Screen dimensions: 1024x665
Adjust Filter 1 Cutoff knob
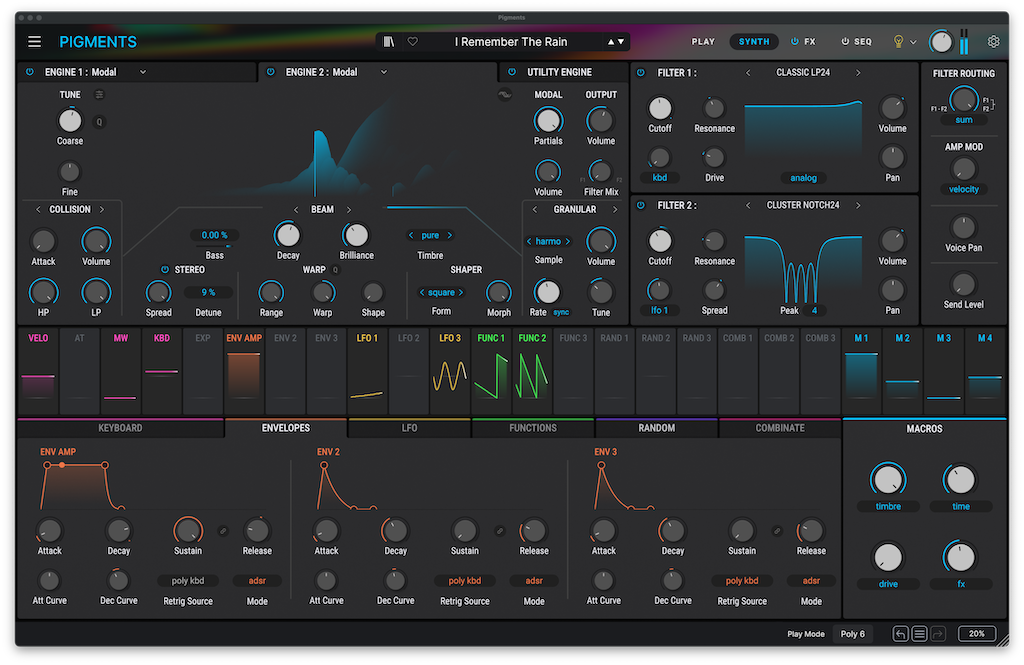[660, 108]
